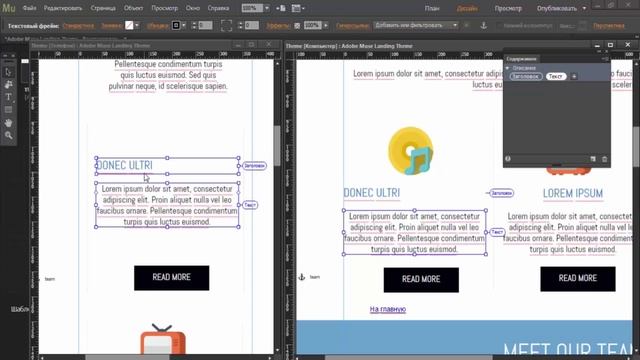Viewport: 640px width, 360px height.
Task: Click the stroke color swatch
Action: 176,25
